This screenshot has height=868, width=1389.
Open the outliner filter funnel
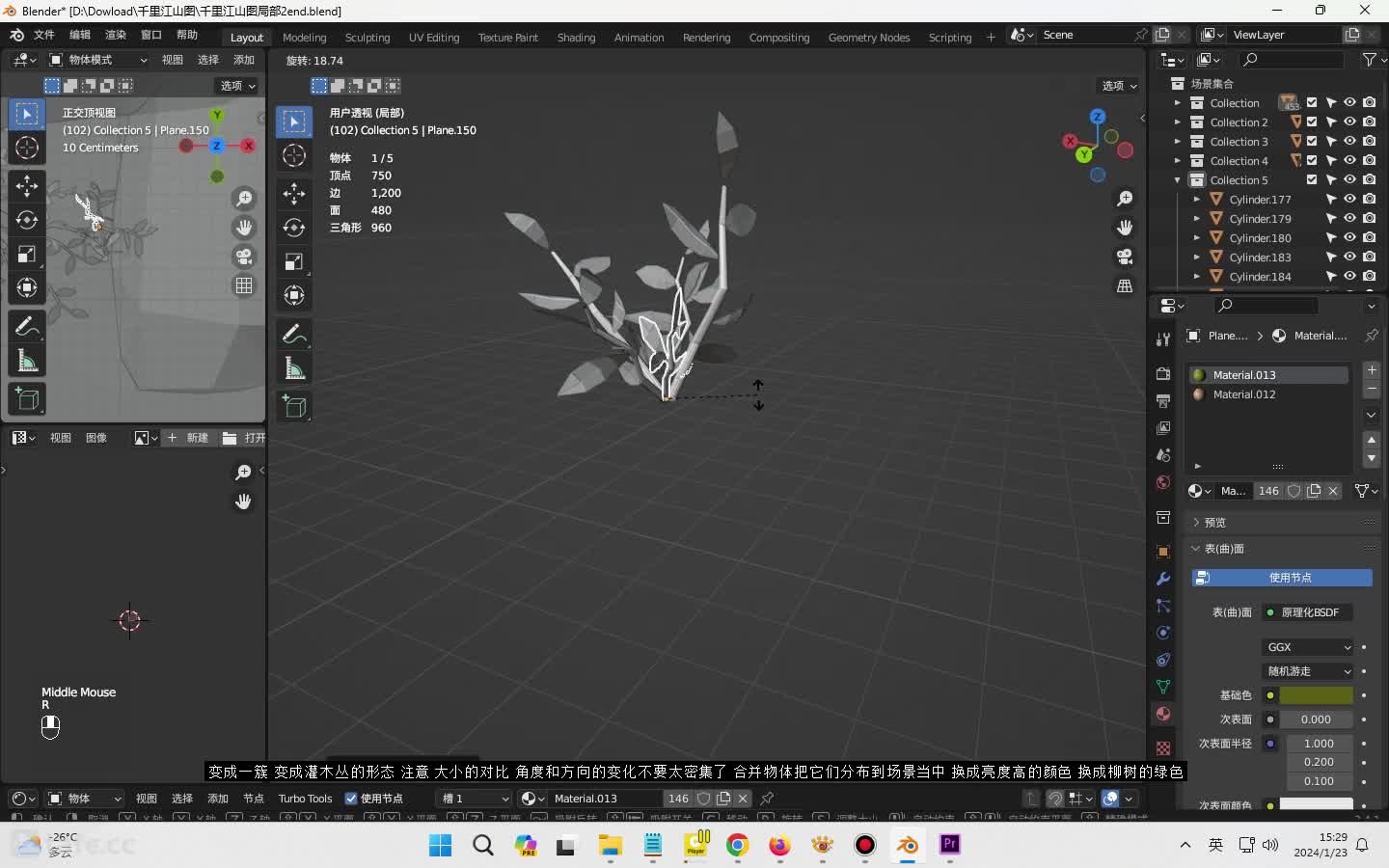coord(1370,60)
